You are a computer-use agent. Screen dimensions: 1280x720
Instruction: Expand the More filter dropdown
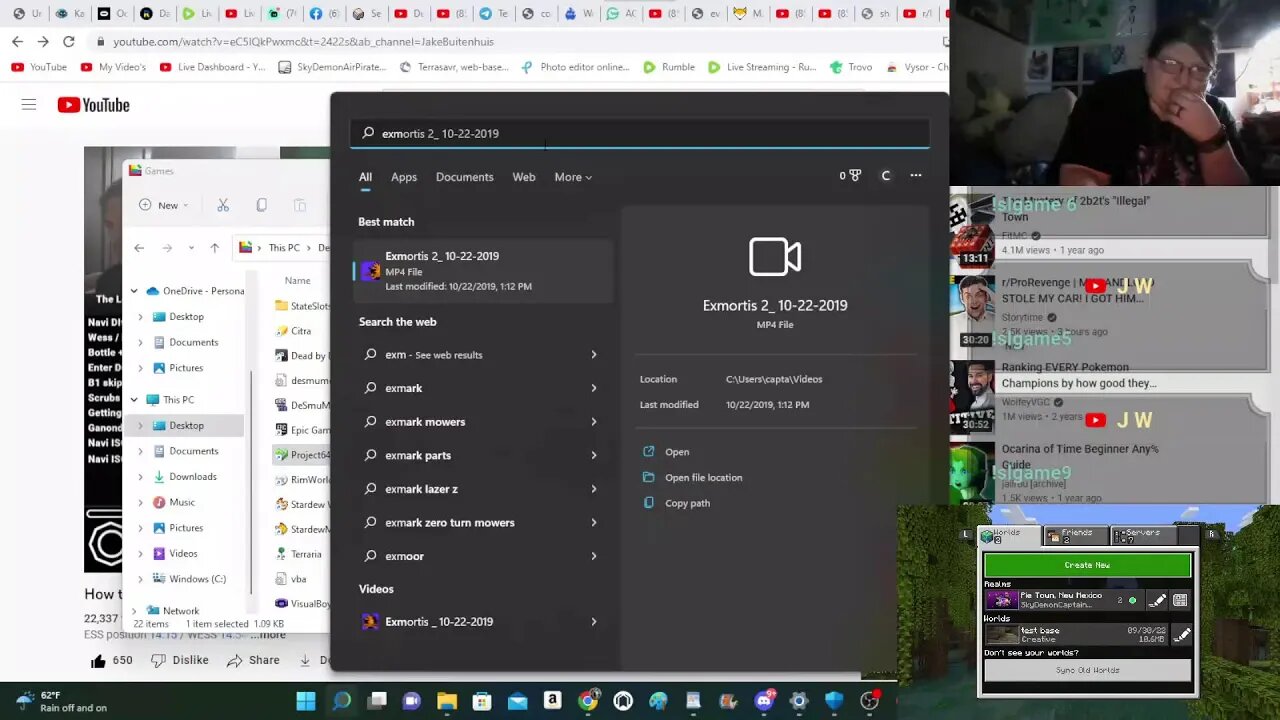[573, 177]
